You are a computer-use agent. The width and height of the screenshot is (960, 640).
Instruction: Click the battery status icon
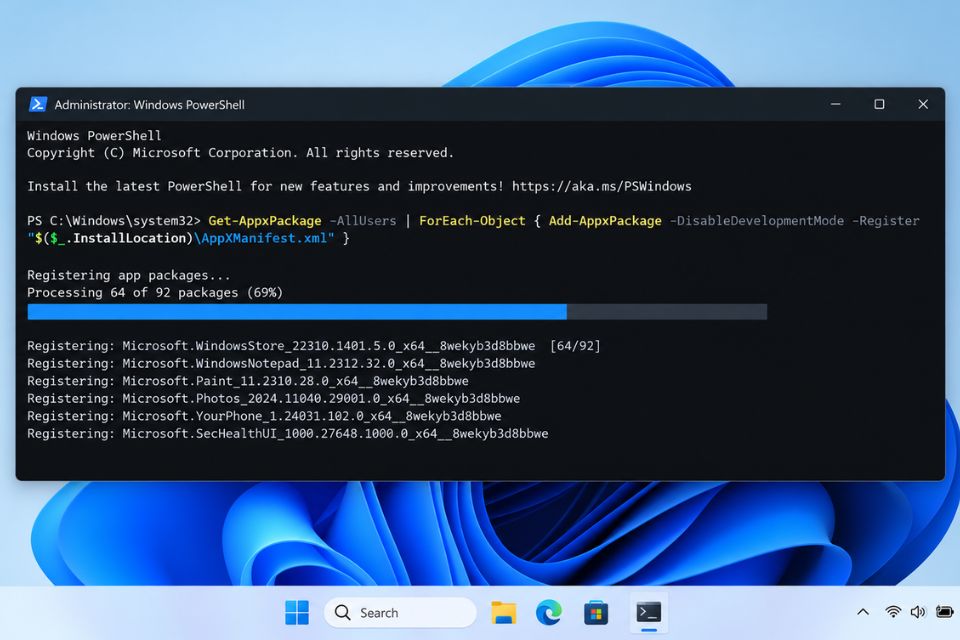click(945, 612)
